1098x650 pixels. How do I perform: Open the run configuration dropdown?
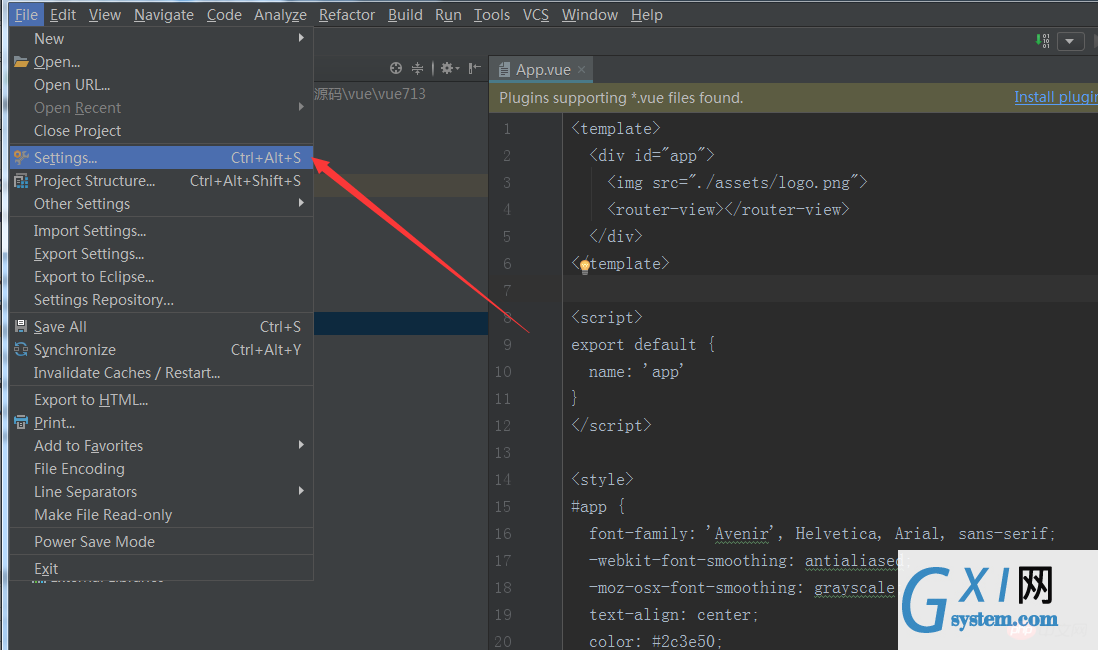click(x=1069, y=41)
